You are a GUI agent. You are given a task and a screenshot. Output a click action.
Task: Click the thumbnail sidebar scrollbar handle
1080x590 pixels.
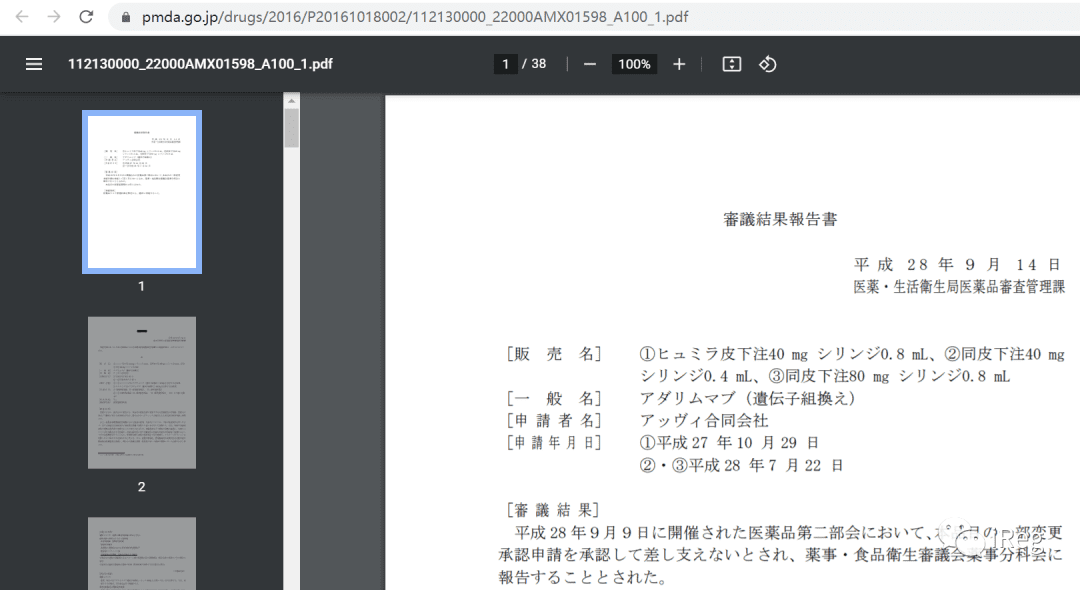click(291, 128)
